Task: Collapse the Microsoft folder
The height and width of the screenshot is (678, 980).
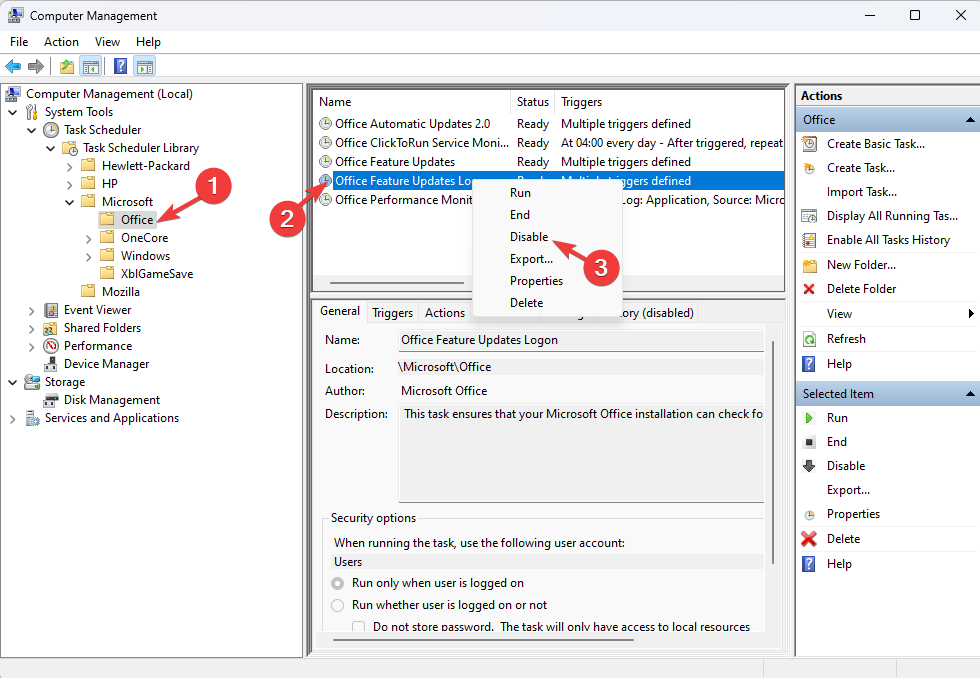Action: 69,202
